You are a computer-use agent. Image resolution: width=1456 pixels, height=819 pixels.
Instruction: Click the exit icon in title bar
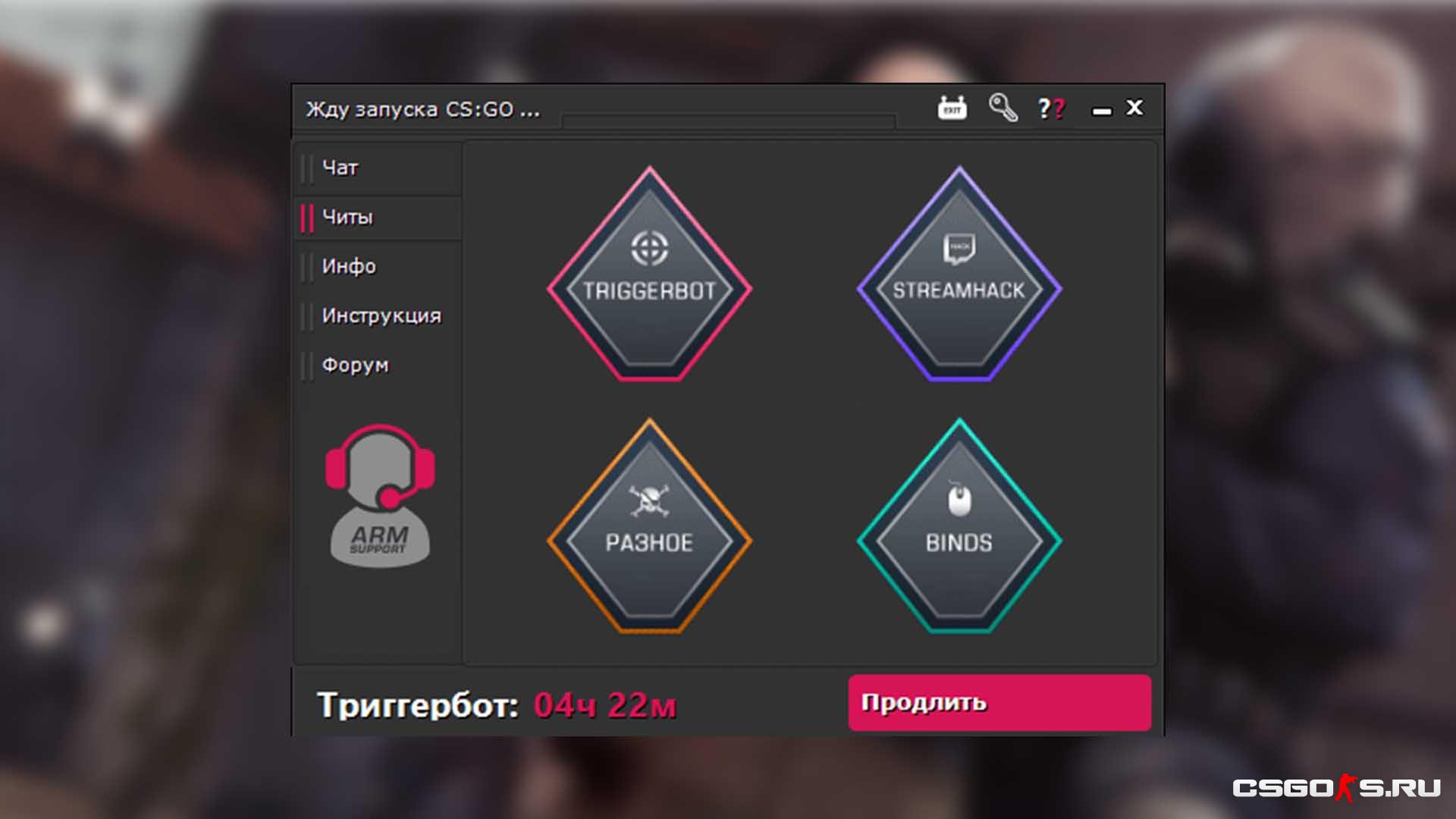tap(952, 108)
